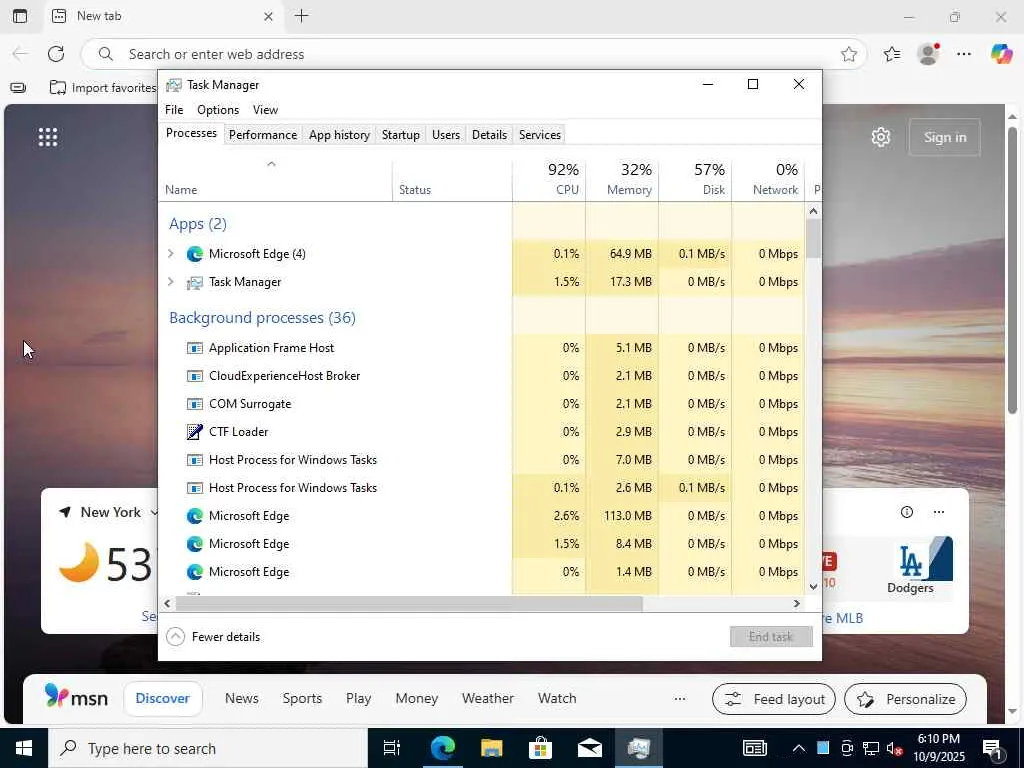Click the Personalize button

click(x=905, y=699)
